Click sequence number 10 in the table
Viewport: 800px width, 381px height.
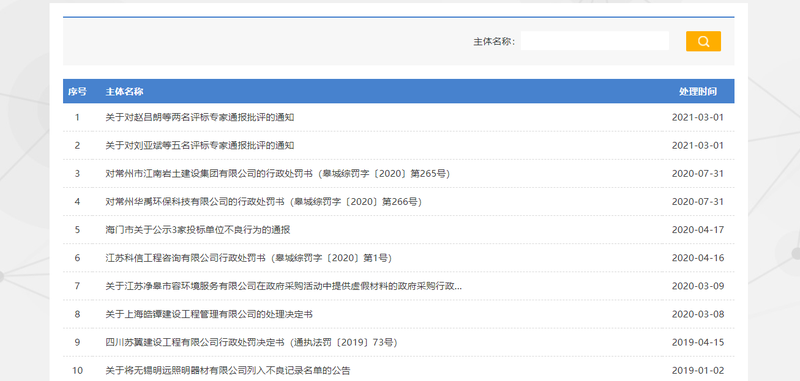(78, 370)
